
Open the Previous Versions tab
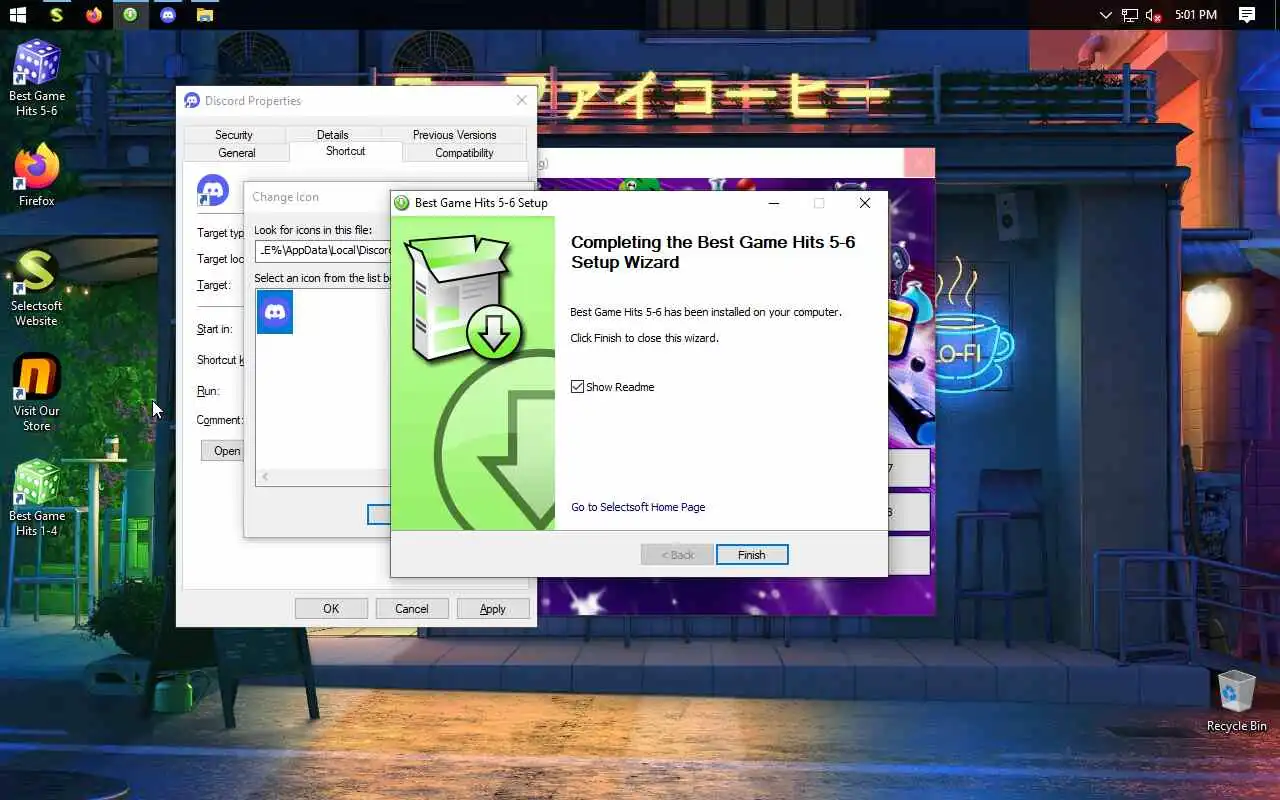[454, 135]
